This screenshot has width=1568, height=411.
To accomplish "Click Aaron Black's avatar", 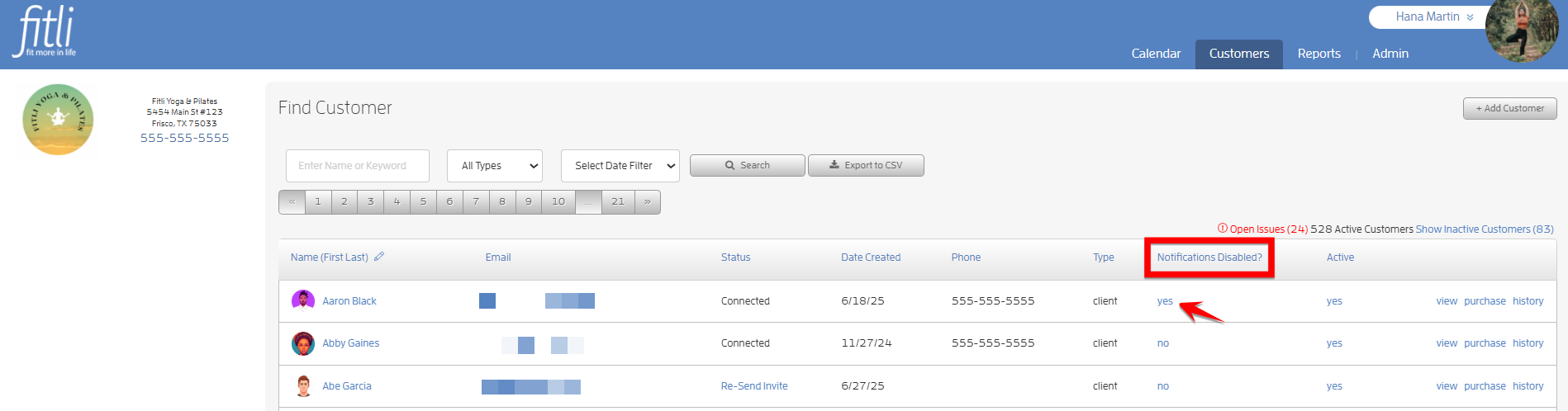I will point(303,300).
